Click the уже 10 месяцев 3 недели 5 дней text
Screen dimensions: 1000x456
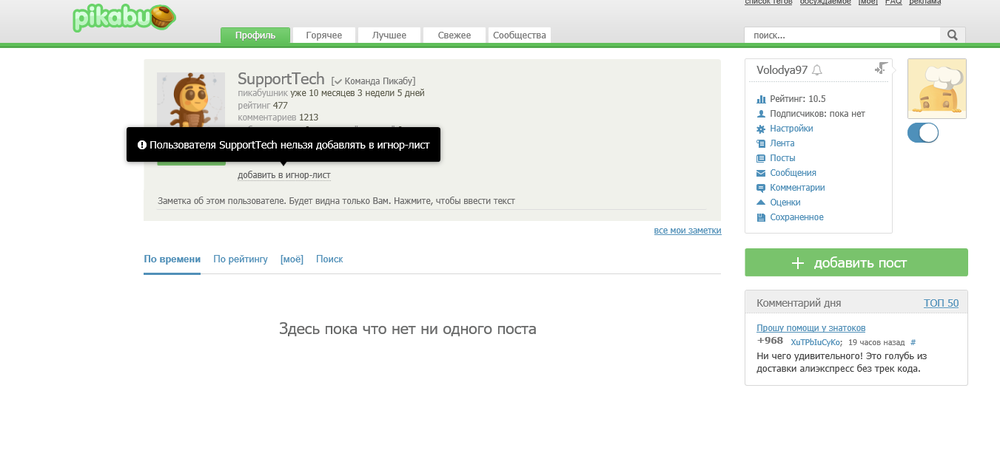click(357, 93)
